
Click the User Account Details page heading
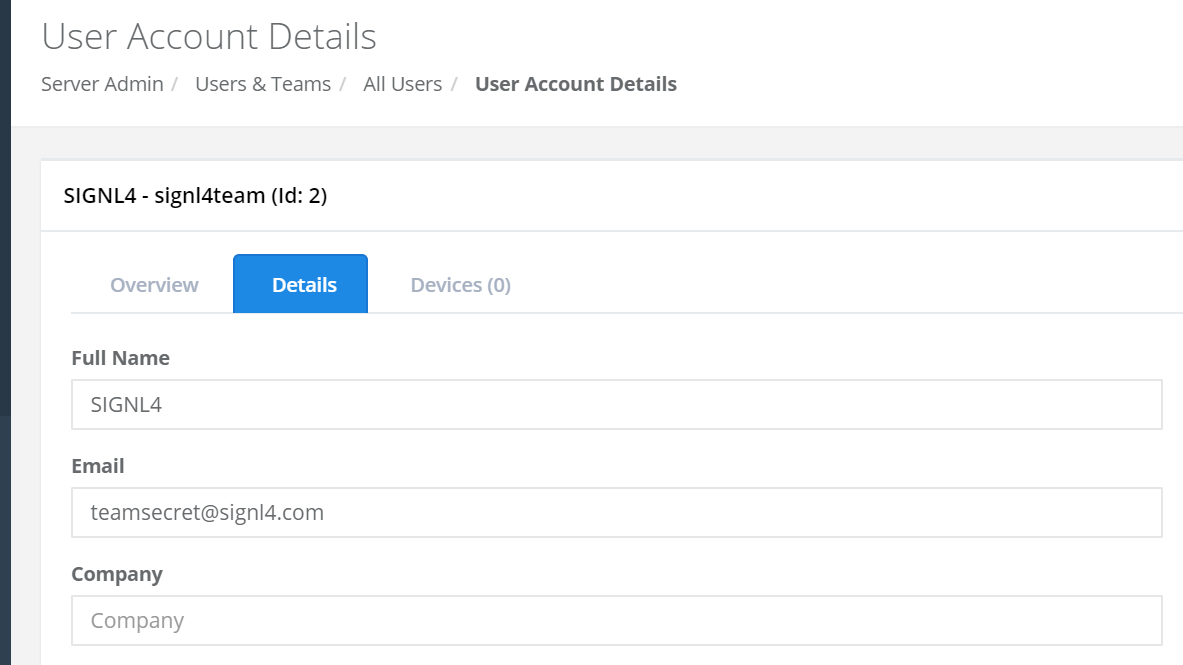(209, 36)
